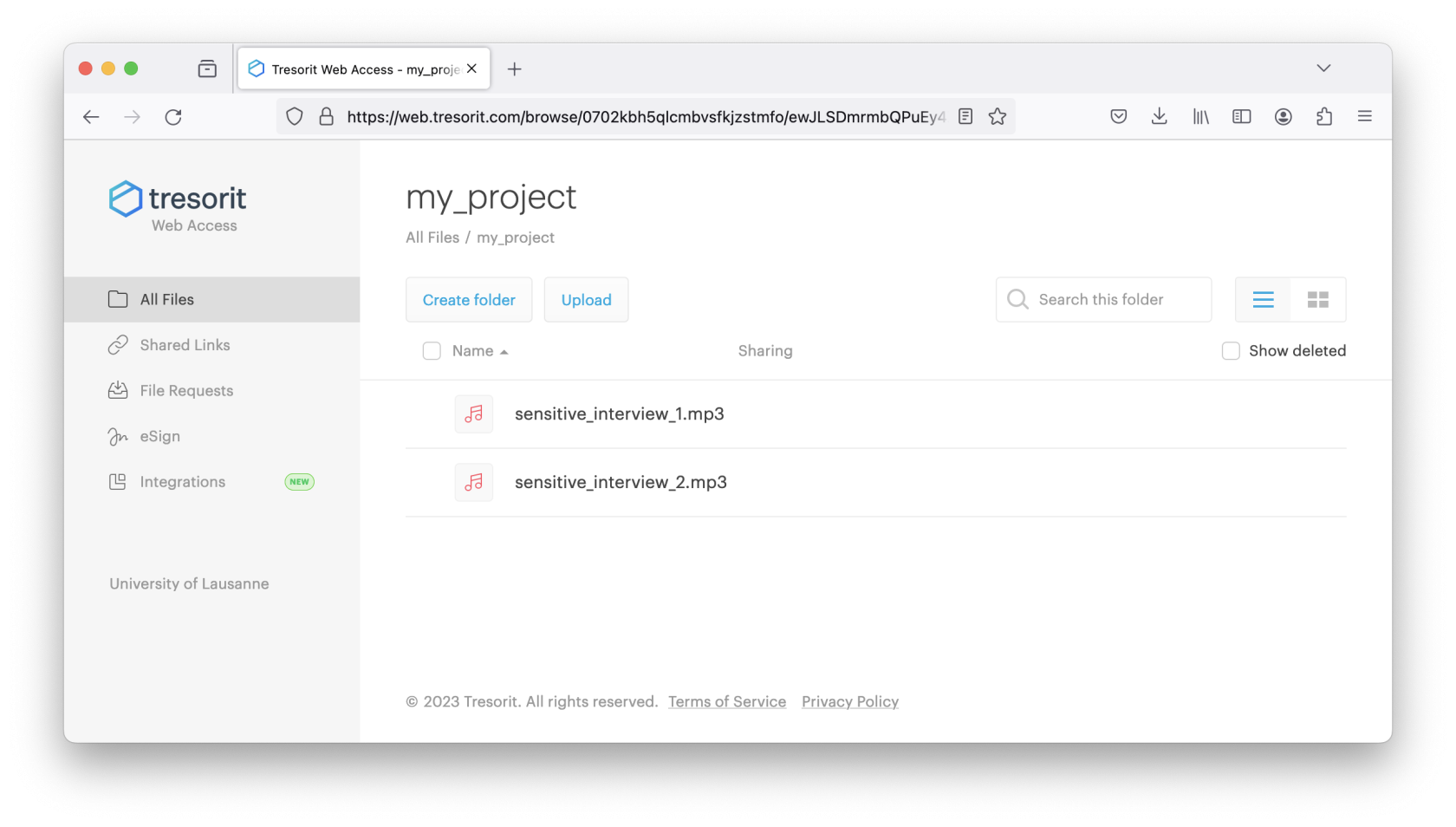Check the select-all files checkbox
This screenshot has height=827, width=1456.
[x=432, y=351]
